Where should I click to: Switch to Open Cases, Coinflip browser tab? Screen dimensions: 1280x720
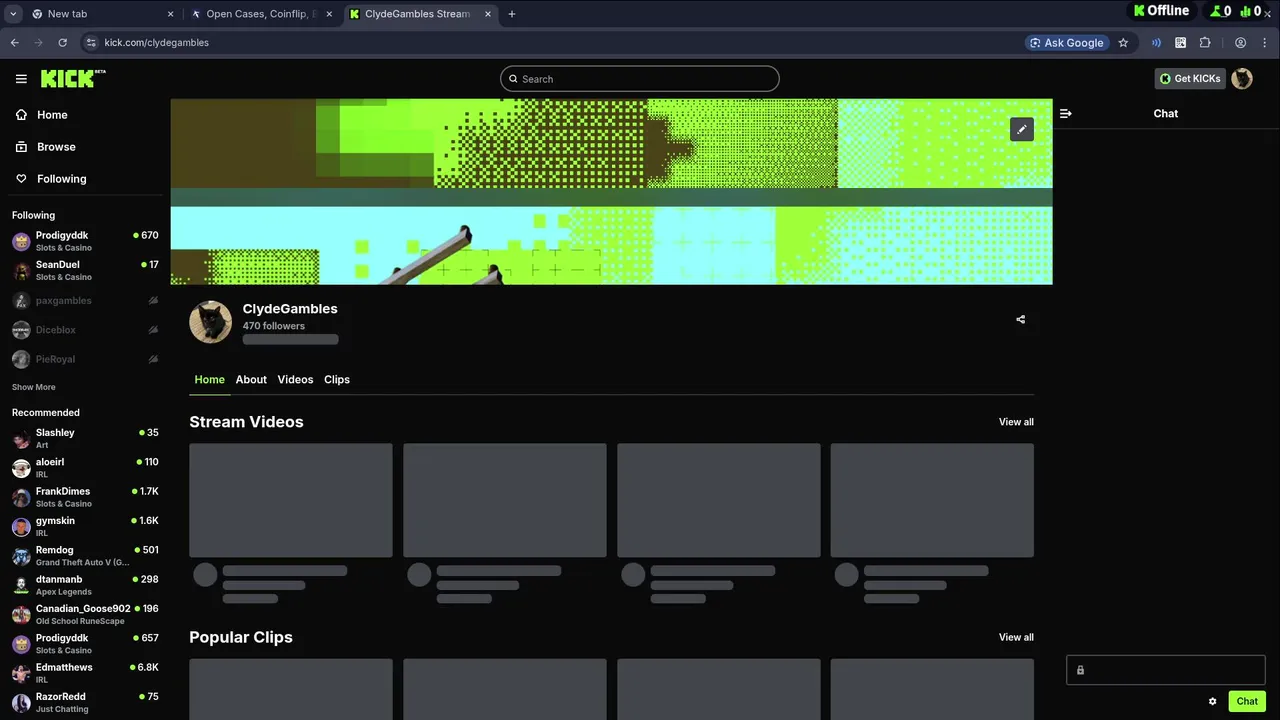(x=262, y=14)
